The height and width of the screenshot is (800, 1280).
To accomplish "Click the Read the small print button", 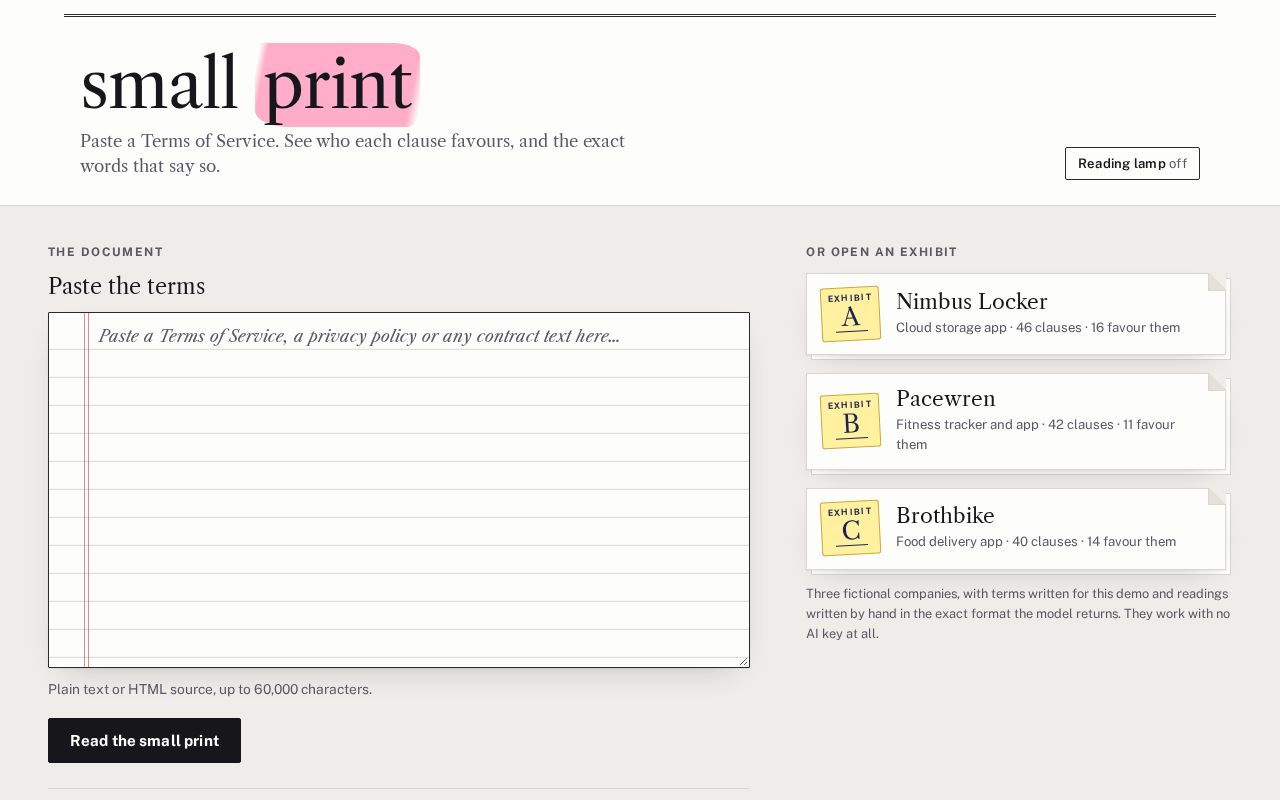I will tap(144, 740).
